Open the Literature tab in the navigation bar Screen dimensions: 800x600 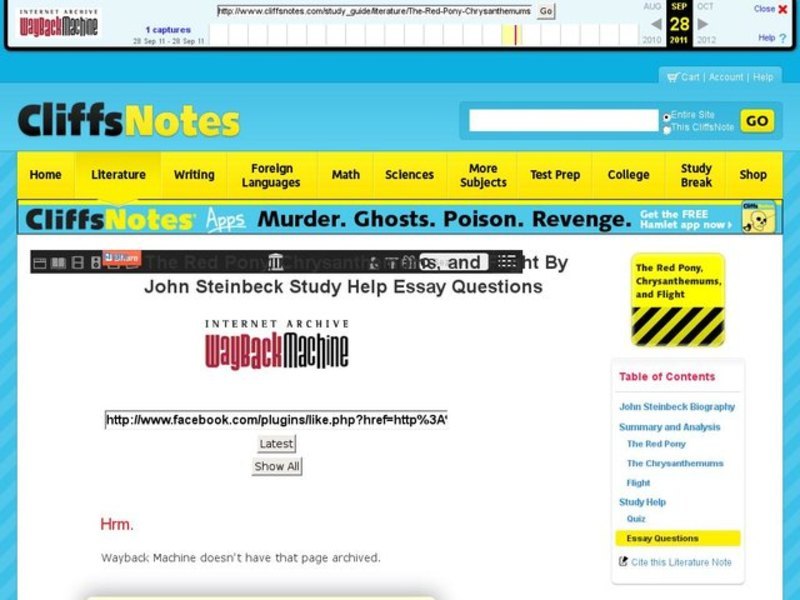[118, 174]
